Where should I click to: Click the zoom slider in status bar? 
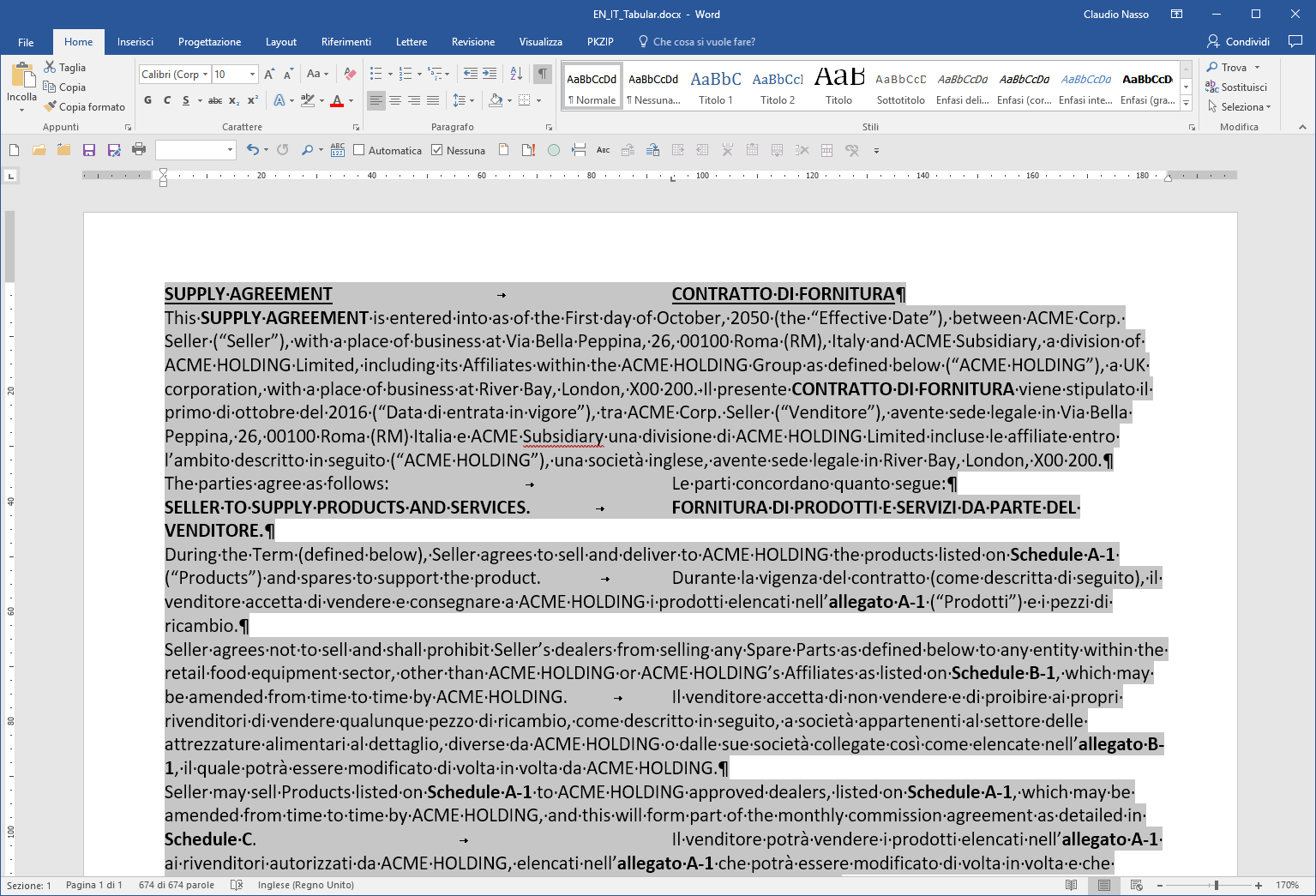(x=1216, y=885)
